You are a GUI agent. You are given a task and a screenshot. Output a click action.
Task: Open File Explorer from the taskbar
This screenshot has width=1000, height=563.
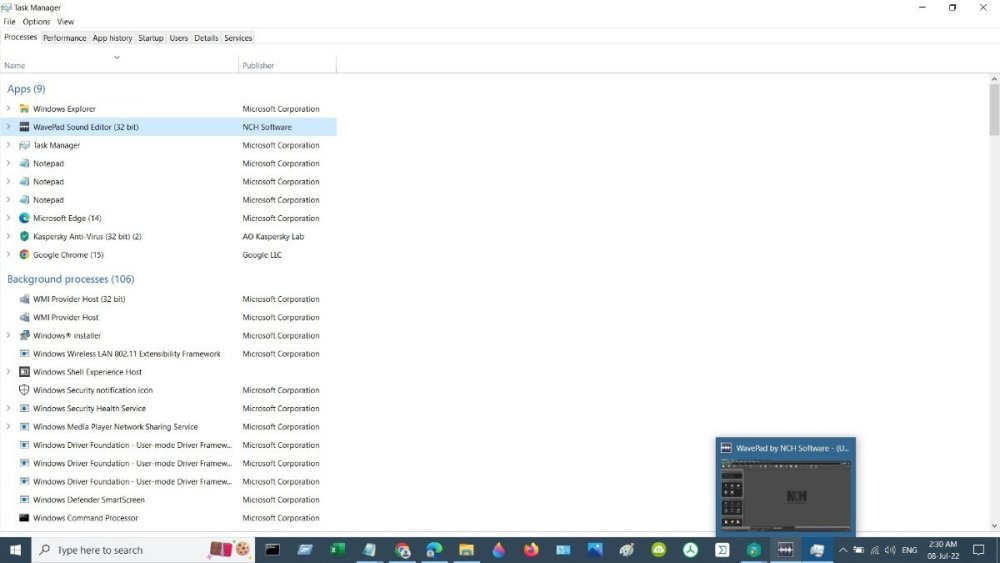click(466, 550)
